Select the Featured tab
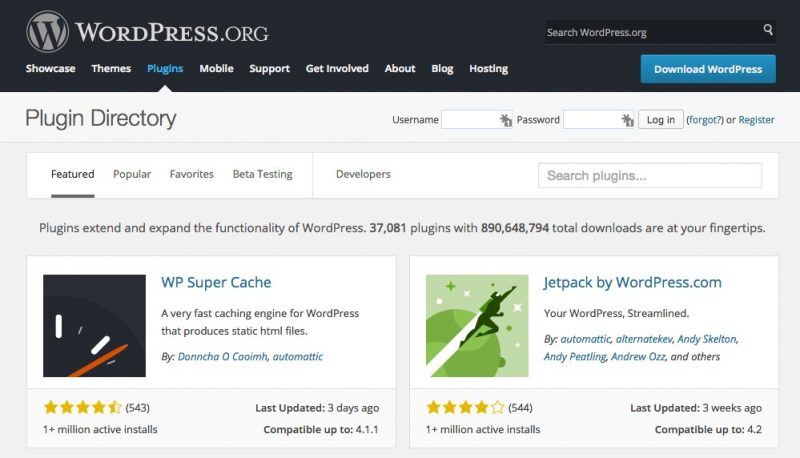The height and width of the screenshot is (458, 800). (72, 174)
